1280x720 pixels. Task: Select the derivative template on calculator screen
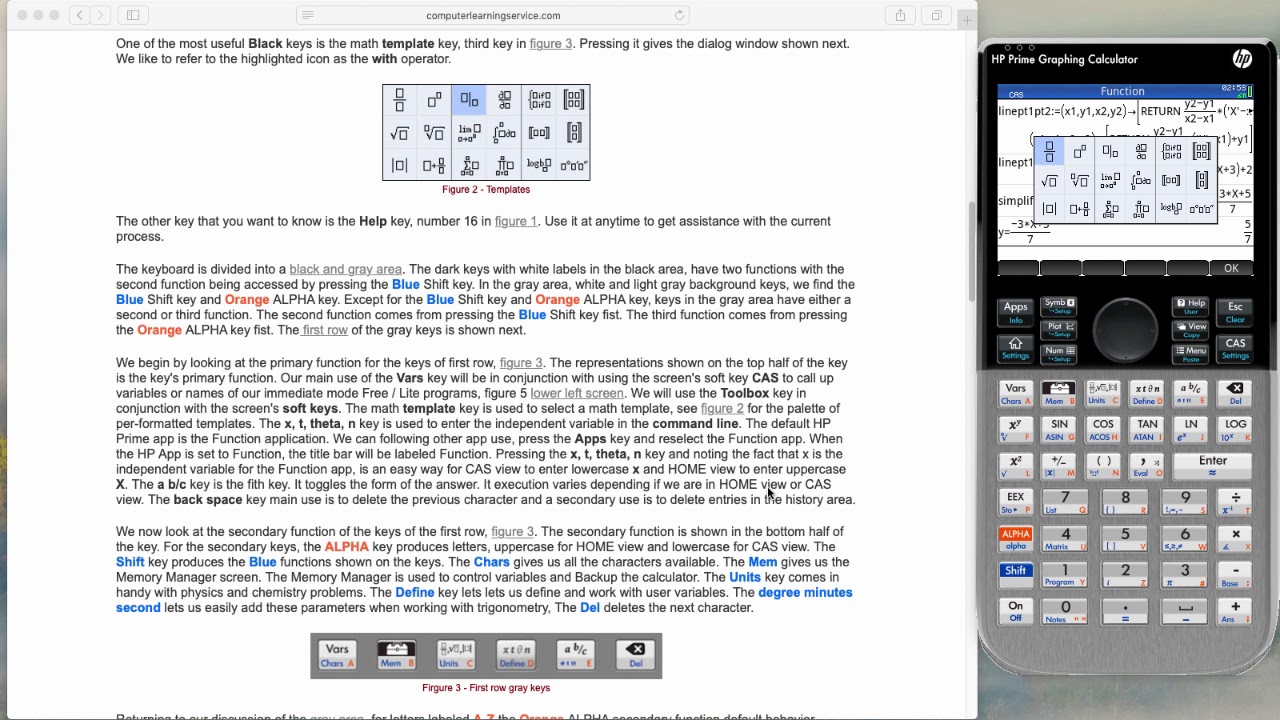1141,152
